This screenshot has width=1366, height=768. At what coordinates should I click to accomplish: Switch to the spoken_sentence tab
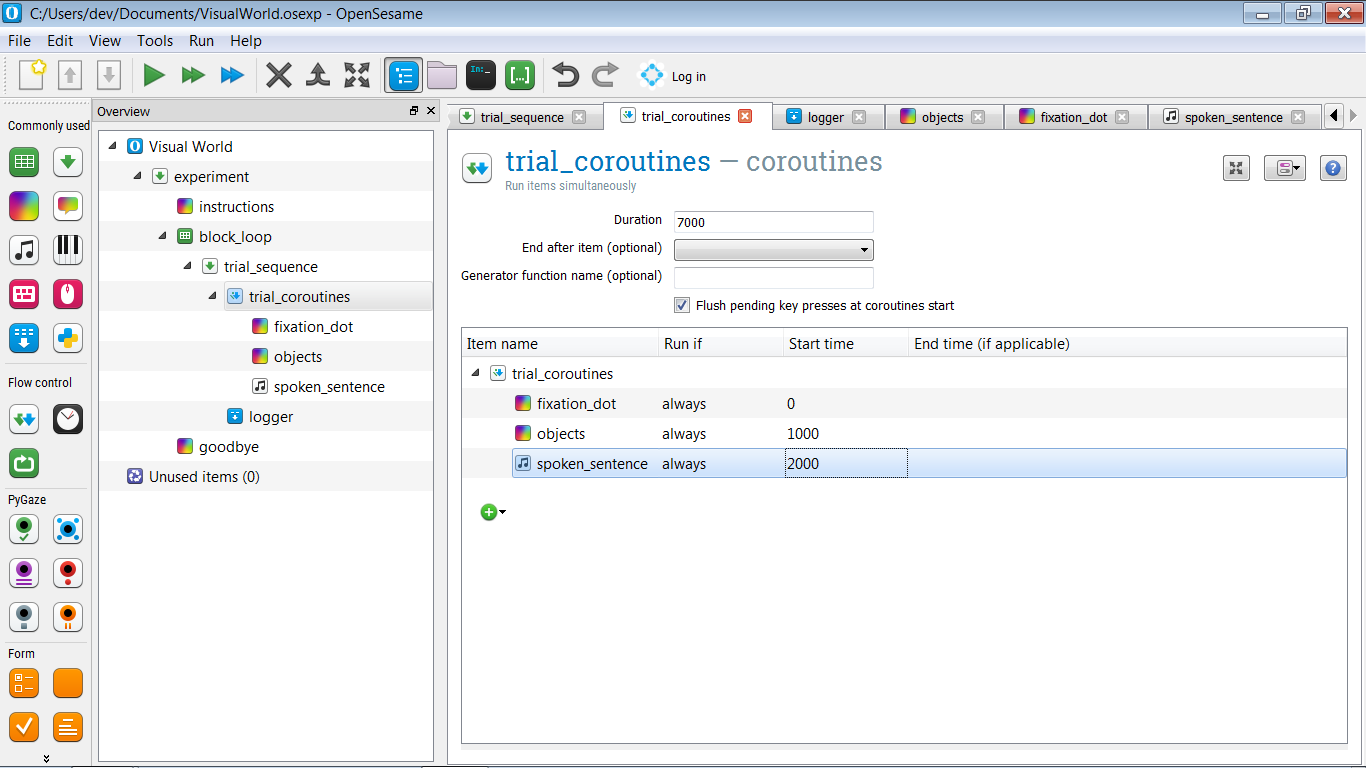pyautogui.click(x=1233, y=117)
